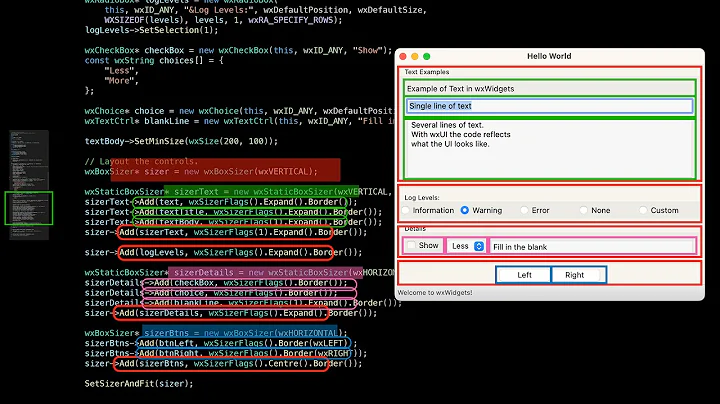The image size is (720, 404).
Task: Close the Hello World window
Action: pyautogui.click(x=403, y=56)
